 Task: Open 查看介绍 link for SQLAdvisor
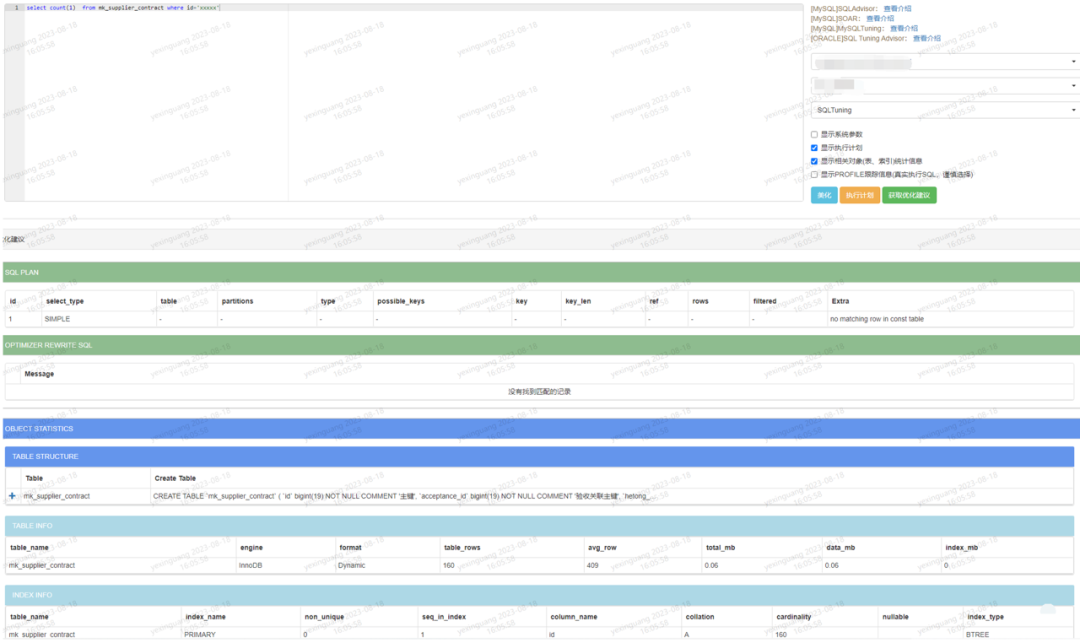pos(897,8)
